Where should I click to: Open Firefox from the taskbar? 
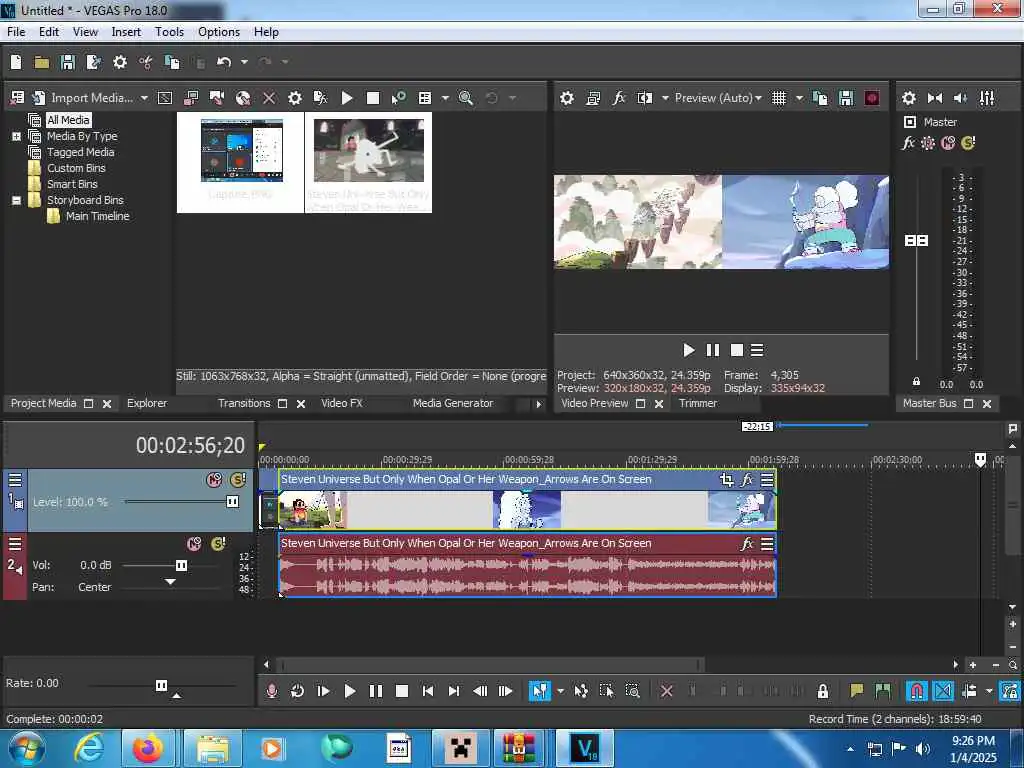pos(148,748)
